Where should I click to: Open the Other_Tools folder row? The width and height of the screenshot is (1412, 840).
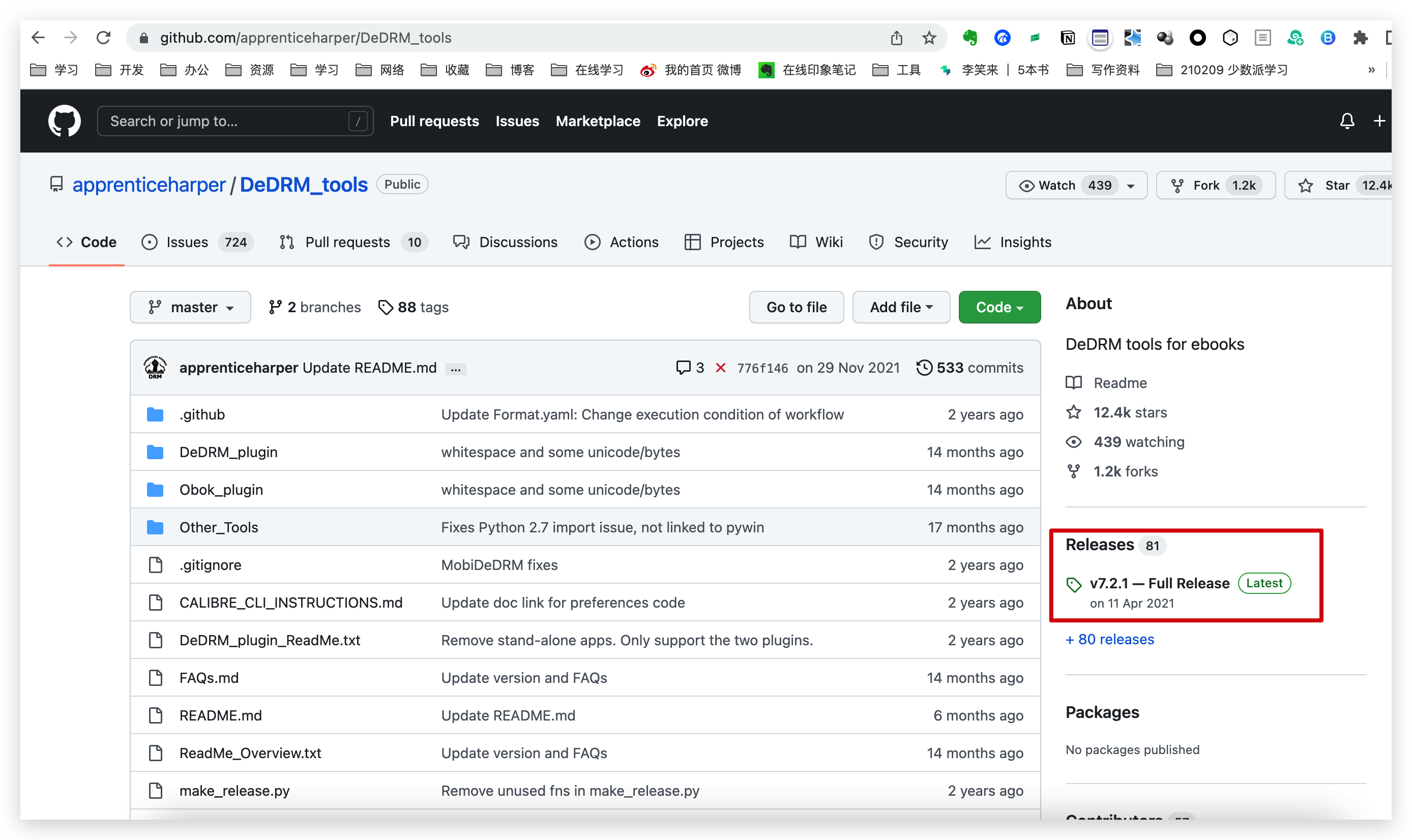(x=585, y=527)
